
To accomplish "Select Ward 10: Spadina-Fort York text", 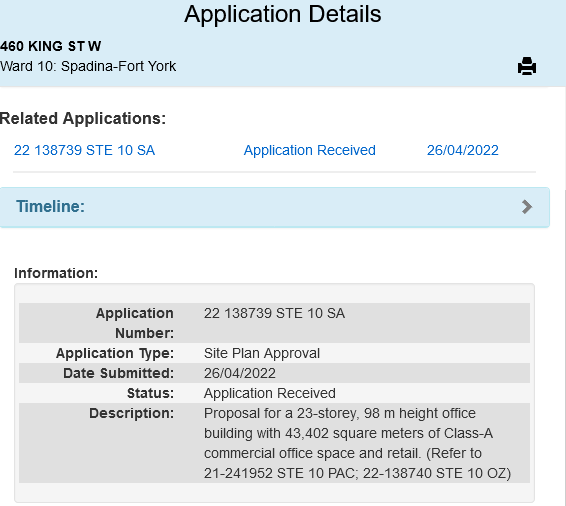I will click(x=88, y=66).
